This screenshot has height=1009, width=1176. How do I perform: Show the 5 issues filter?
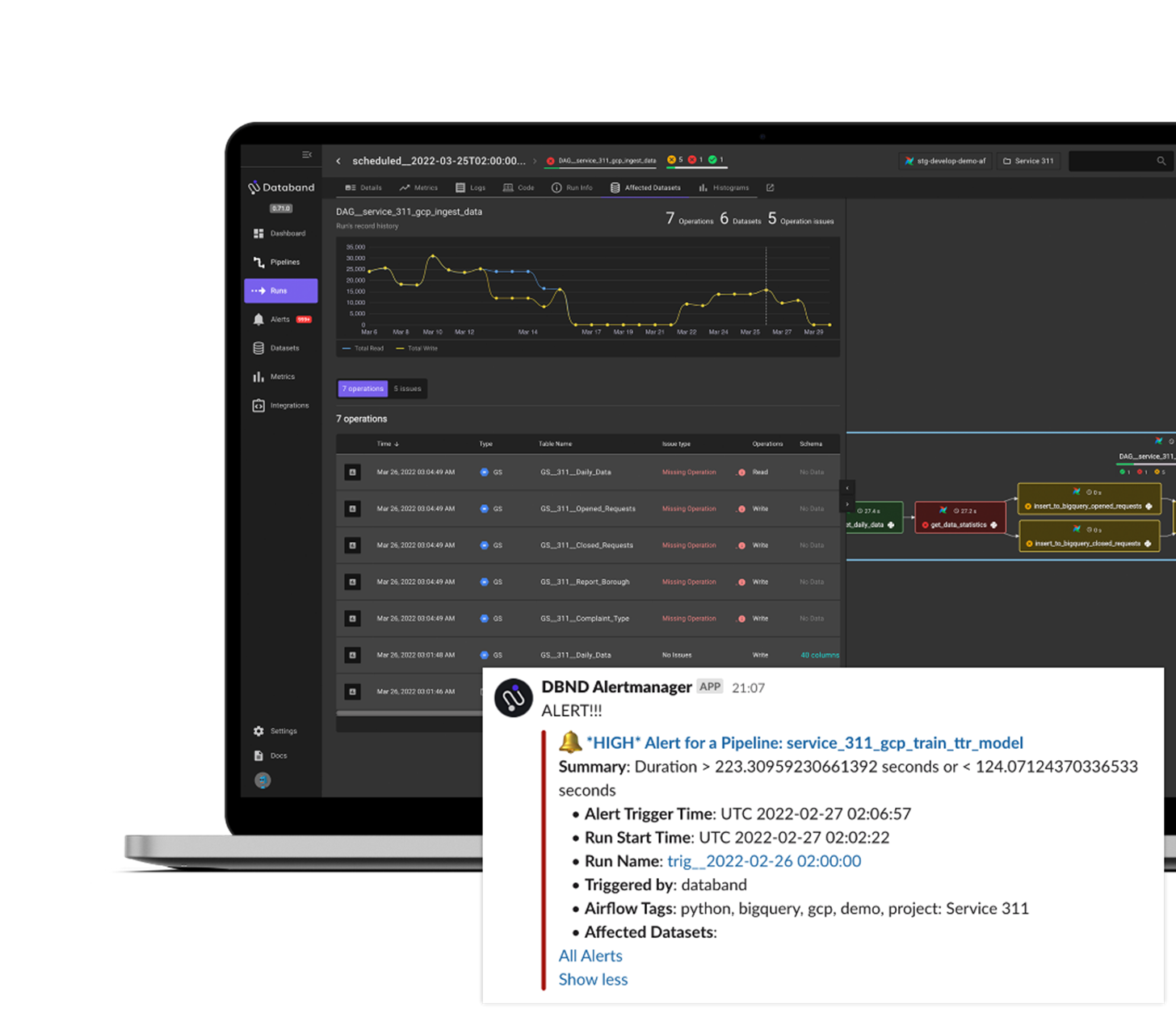pos(407,389)
